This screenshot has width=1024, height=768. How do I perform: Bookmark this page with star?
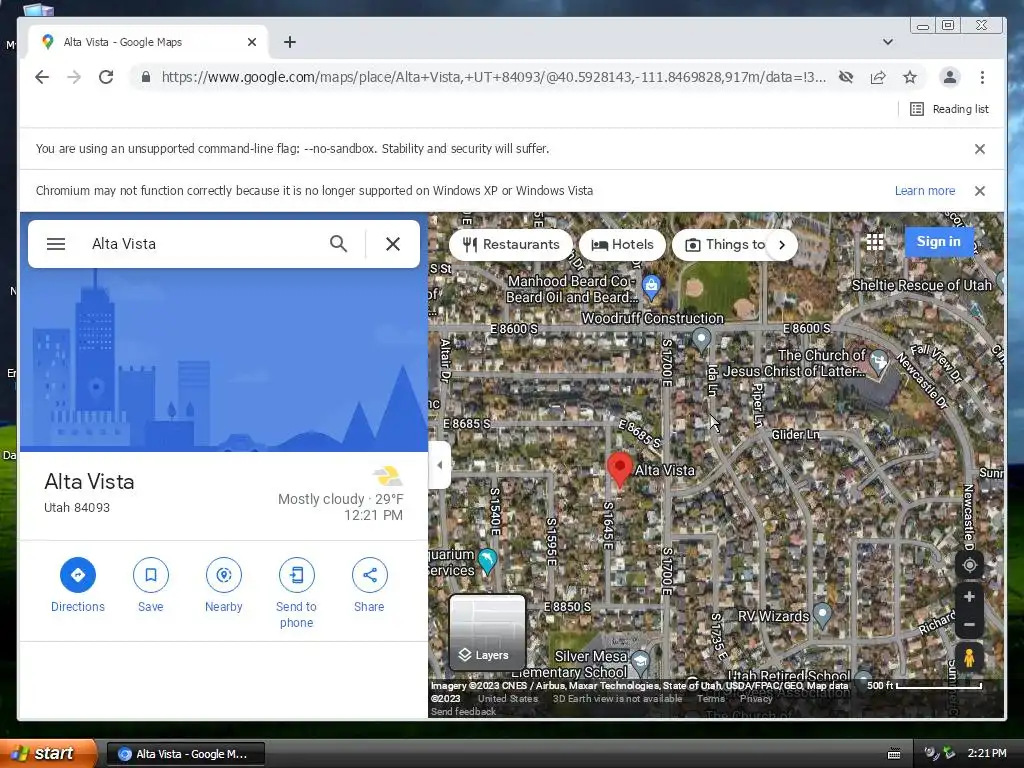point(910,77)
